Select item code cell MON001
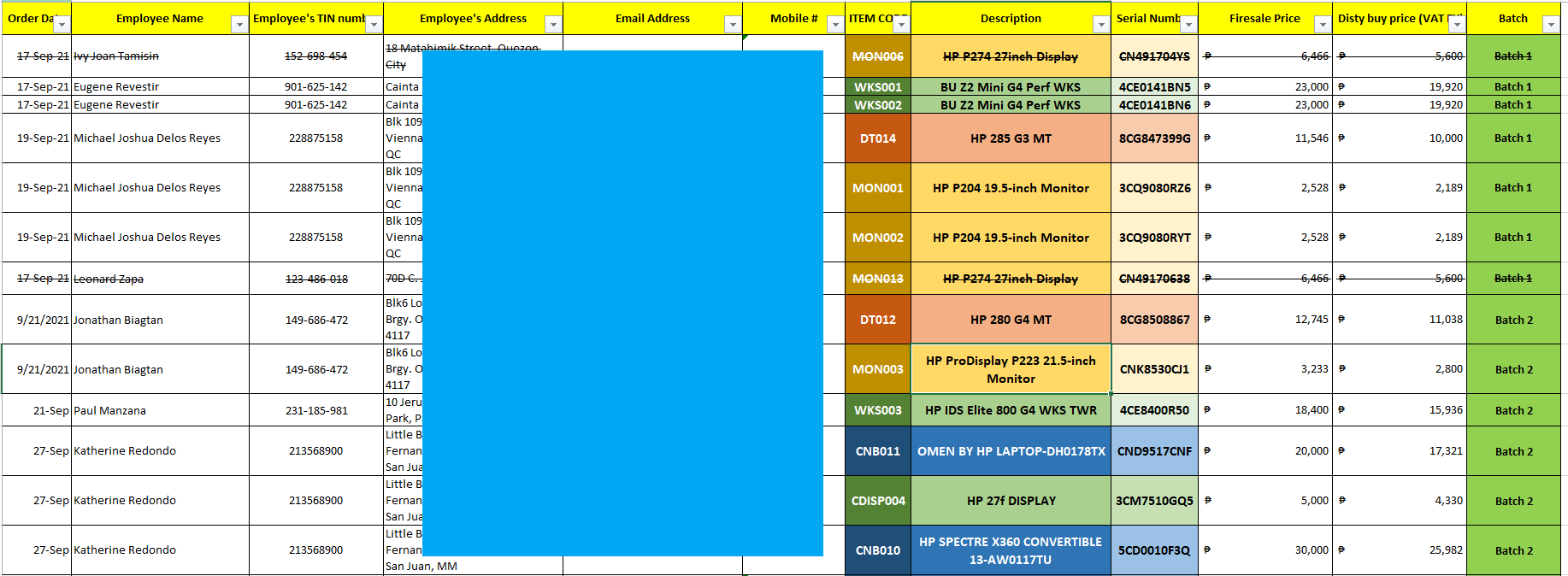 (878, 188)
